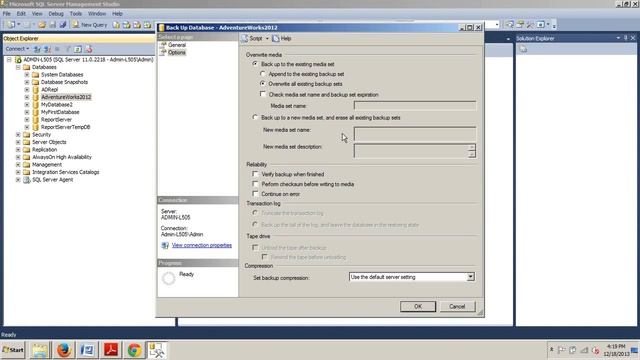Expand System Databases node
The height and width of the screenshot is (360, 640).
tap(27, 75)
